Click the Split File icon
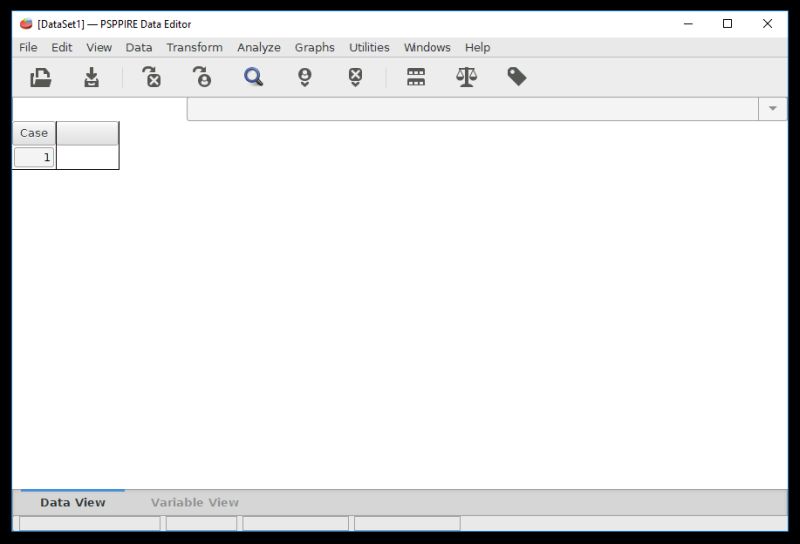800x544 pixels. (x=416, y=77)
